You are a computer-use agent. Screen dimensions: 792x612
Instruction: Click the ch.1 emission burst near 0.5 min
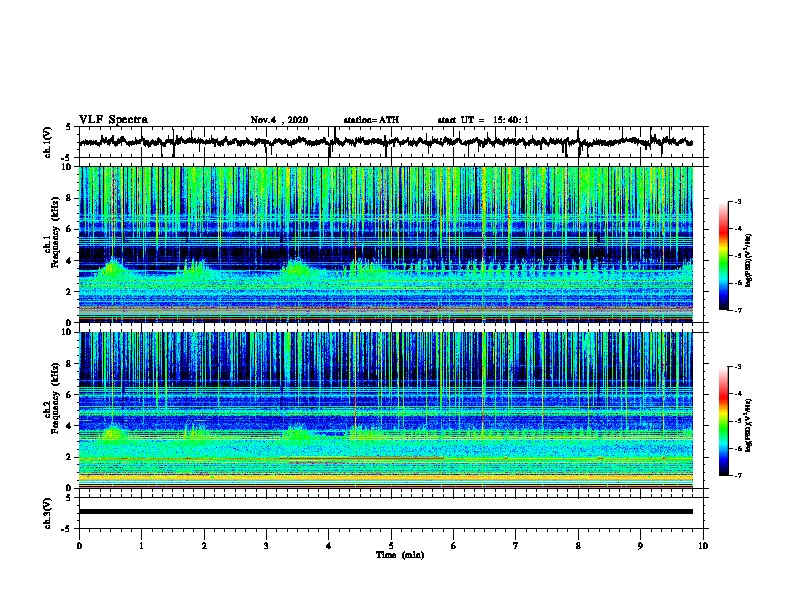[x=112, y=268]
